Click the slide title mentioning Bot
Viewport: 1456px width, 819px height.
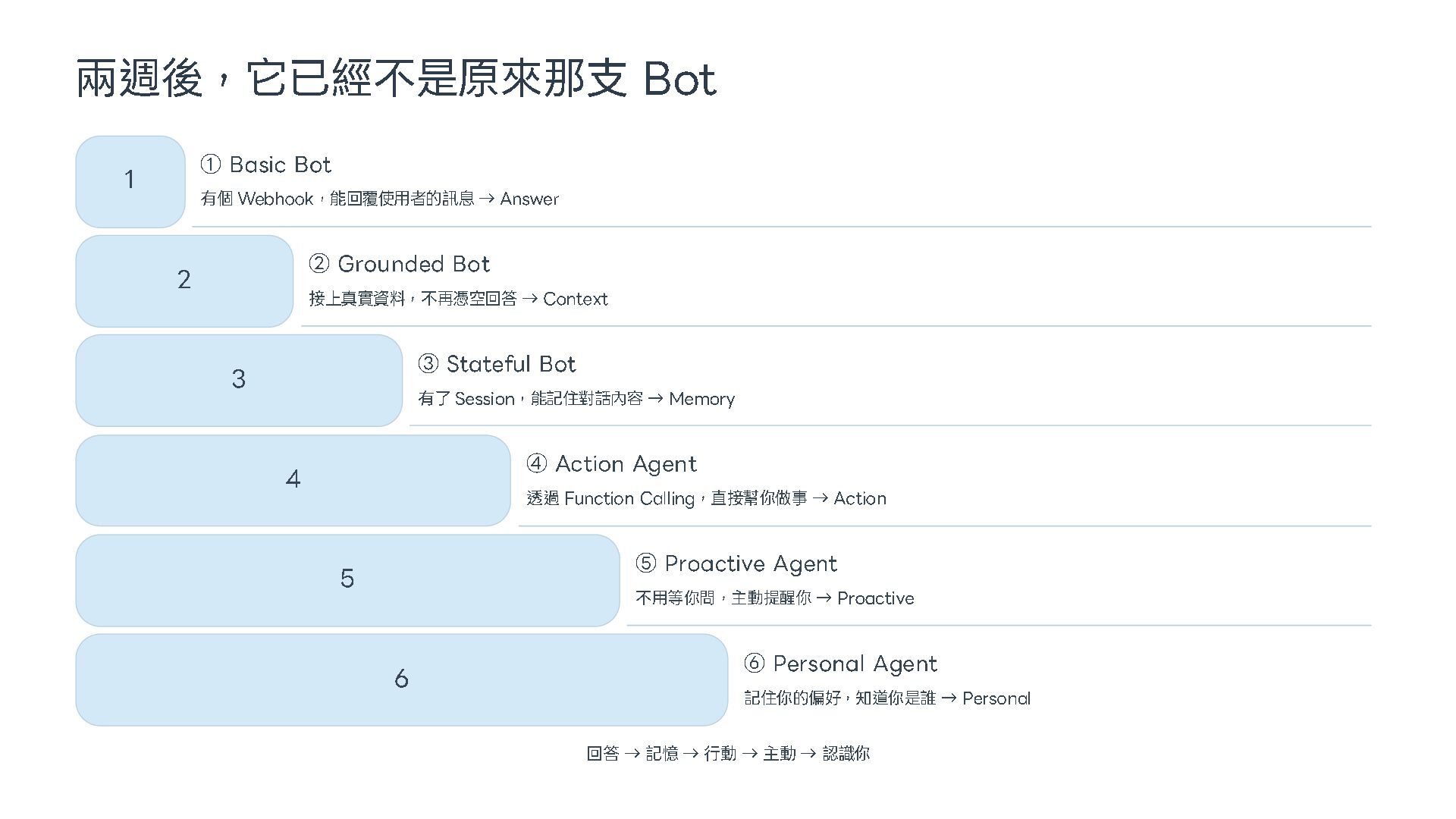coord(396,78)
